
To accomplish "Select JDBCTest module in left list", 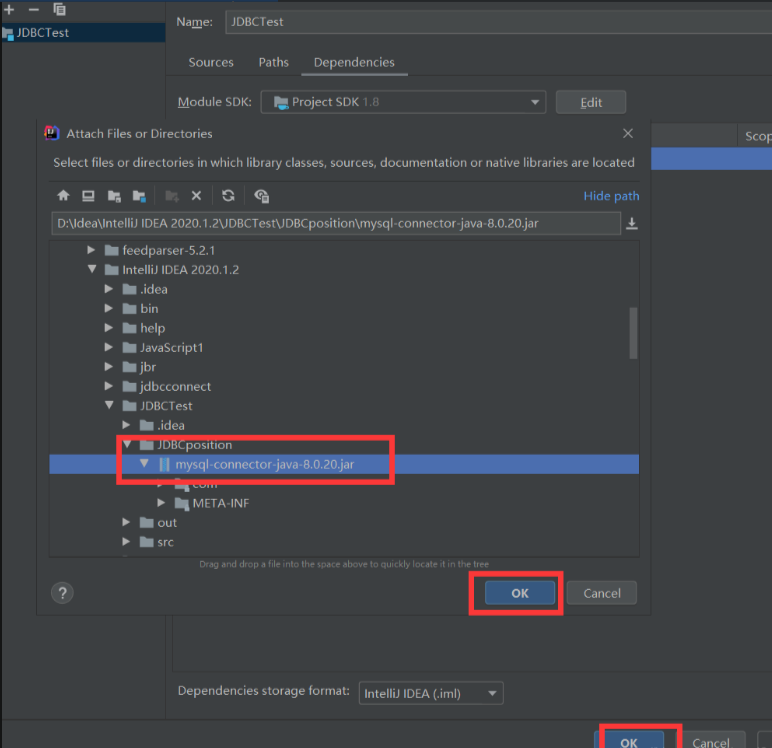I will point(83,33).
